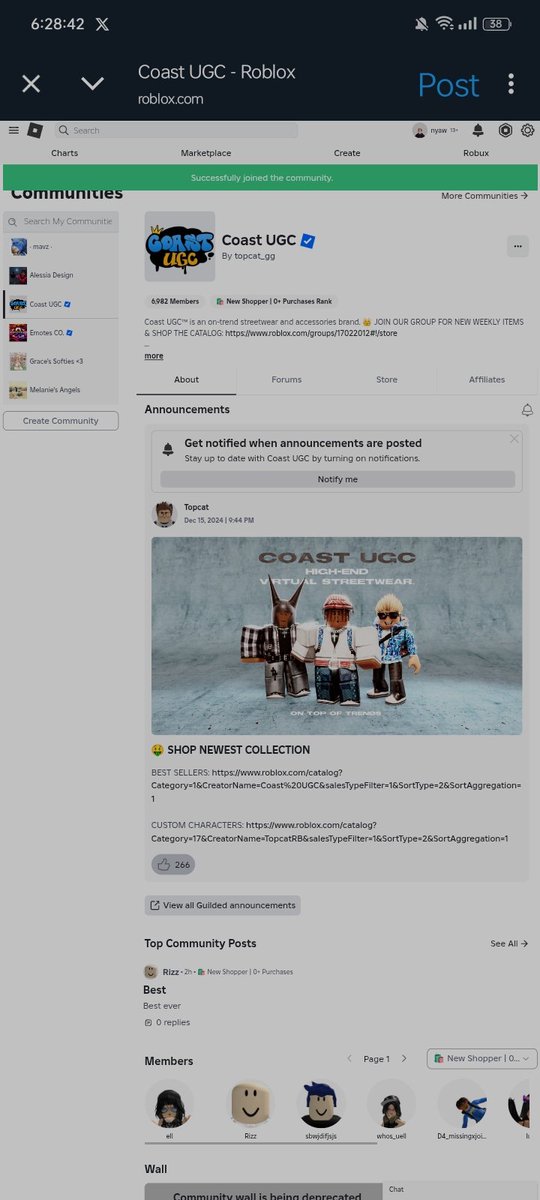The image size is (540, 1200).
Task: Open the Chat panel bar
Action: tap(461, 1189)
